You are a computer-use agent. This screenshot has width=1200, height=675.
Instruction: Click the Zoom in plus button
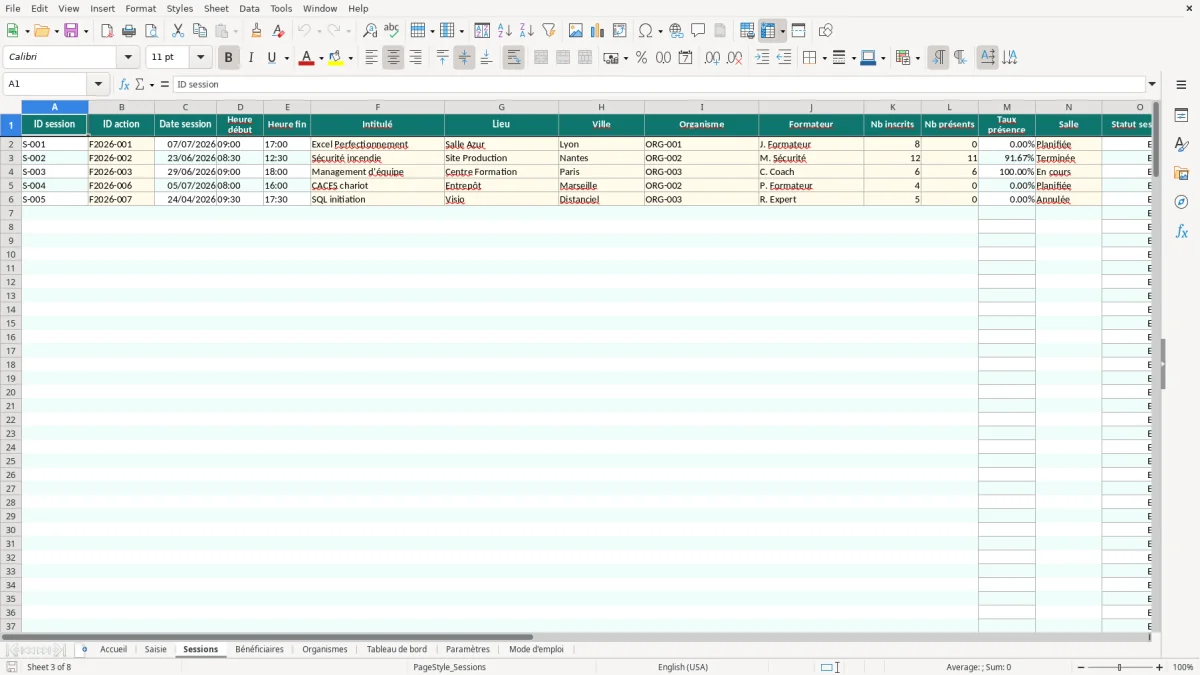click(1160, 667)
